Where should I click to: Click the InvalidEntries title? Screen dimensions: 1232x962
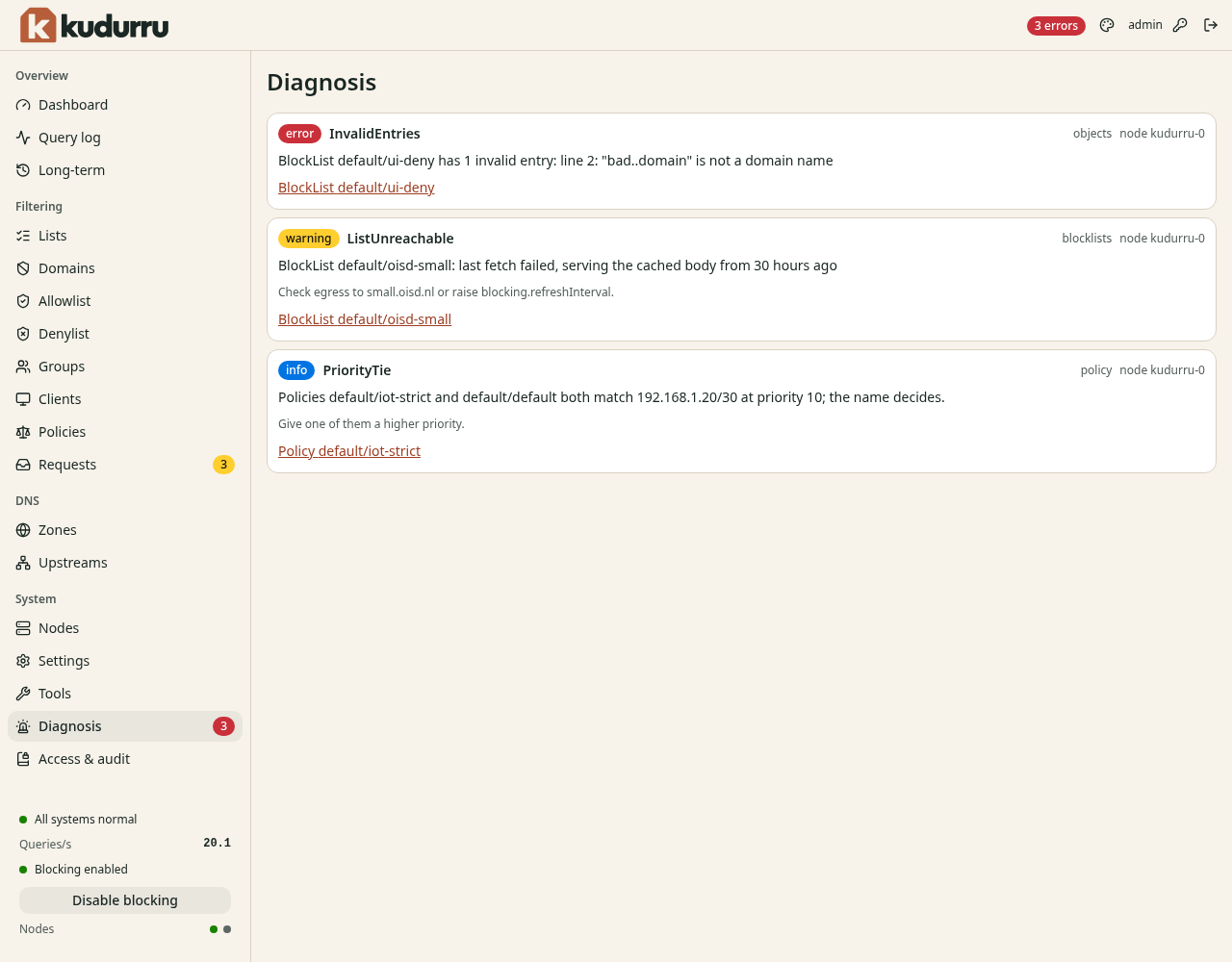coord(374,134)
